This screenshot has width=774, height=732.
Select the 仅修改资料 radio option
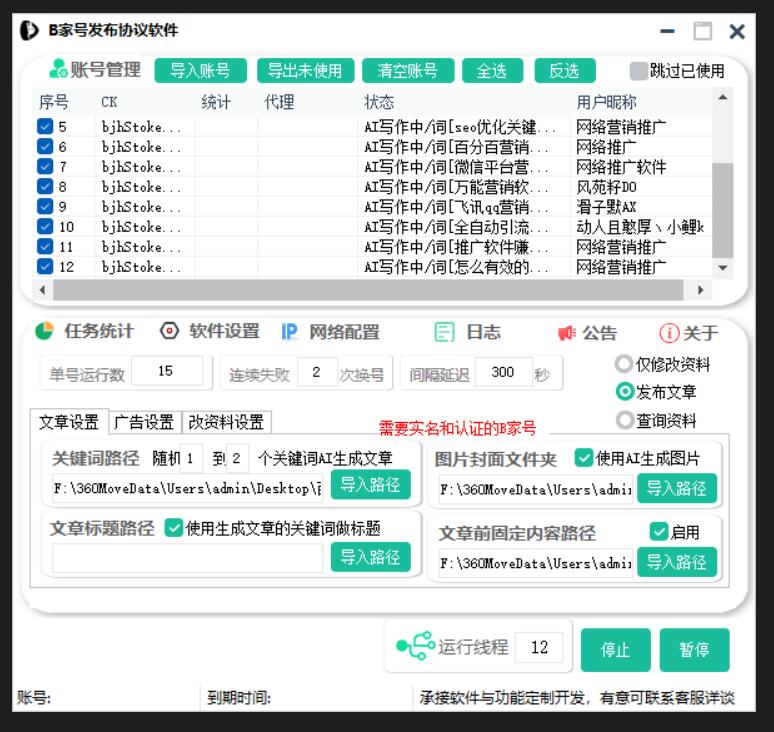pyautogui.click(x=625, y=364)
